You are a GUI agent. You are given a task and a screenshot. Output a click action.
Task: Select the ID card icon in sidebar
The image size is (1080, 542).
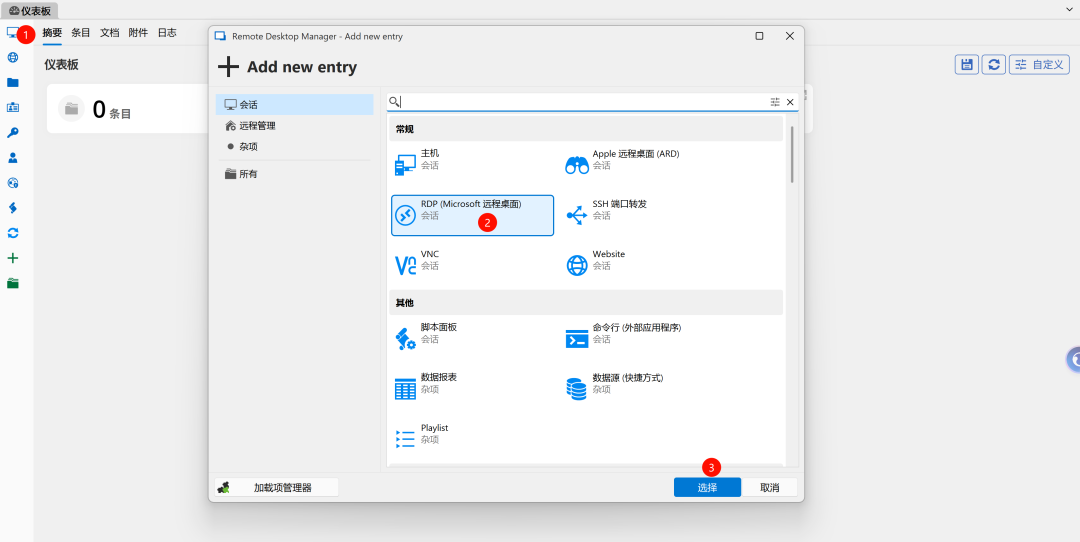pos(12,107)
